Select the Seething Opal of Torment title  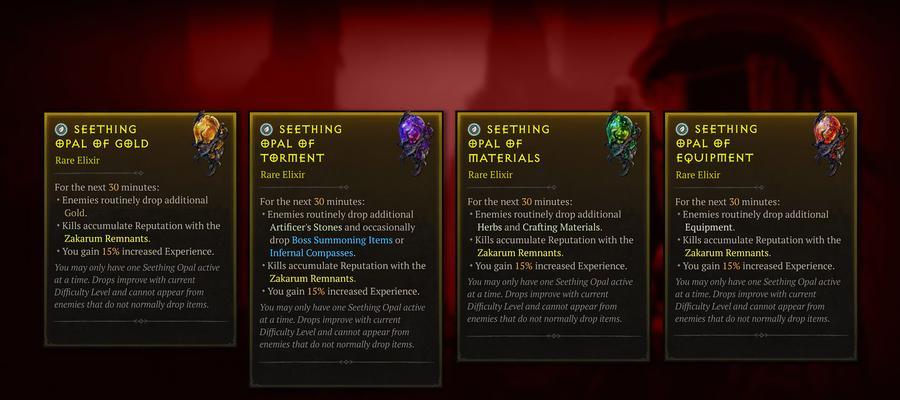(x=301, y=143)
